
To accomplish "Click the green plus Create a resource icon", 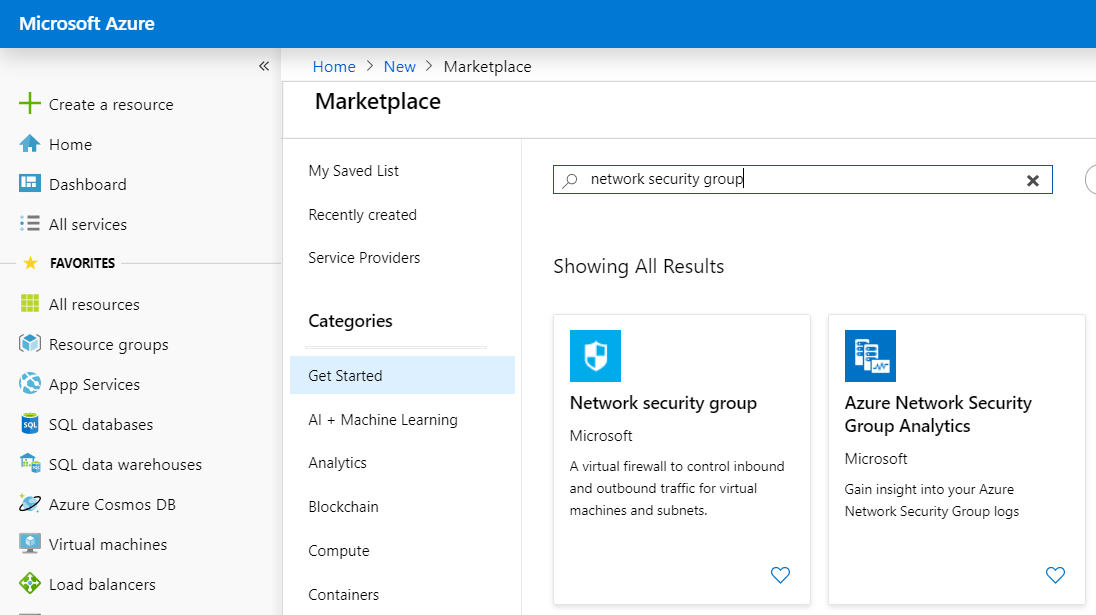I will point(29,103).
